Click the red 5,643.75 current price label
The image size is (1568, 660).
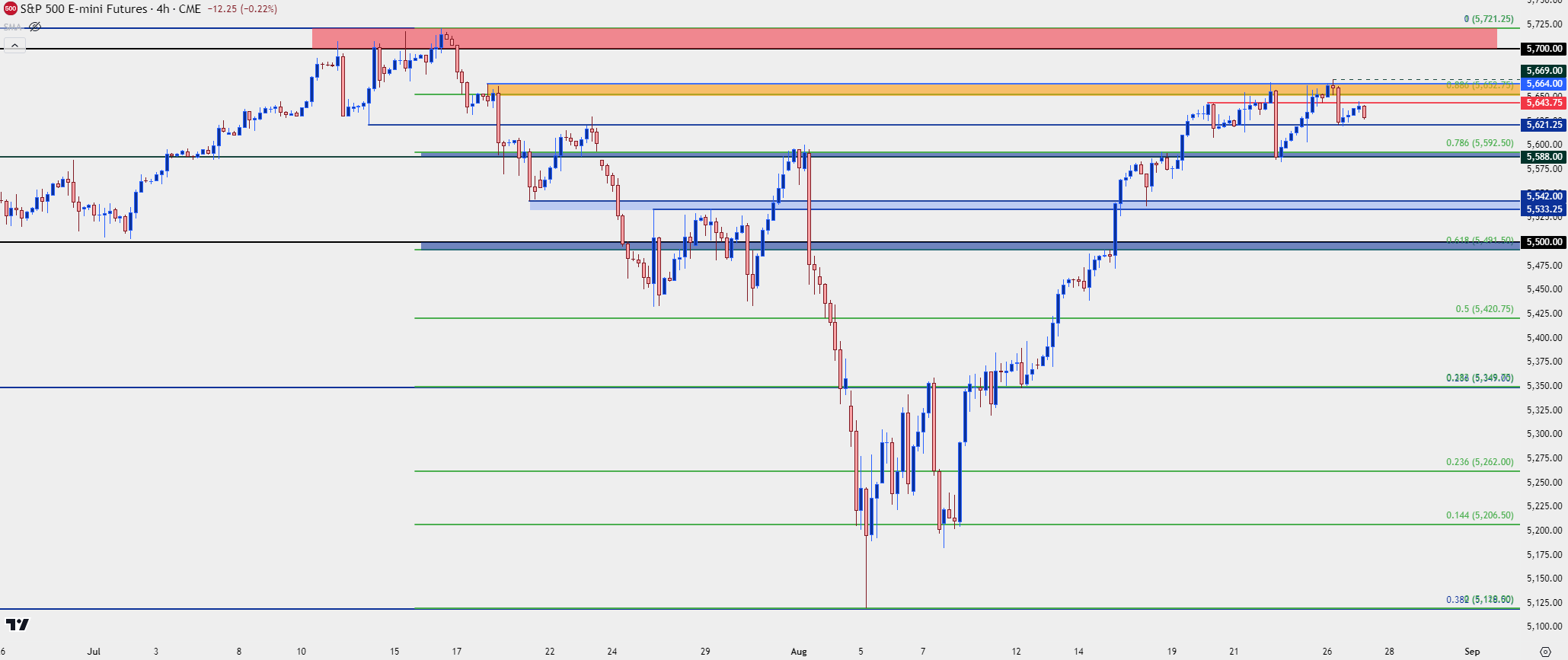(x=1543, y=103)
